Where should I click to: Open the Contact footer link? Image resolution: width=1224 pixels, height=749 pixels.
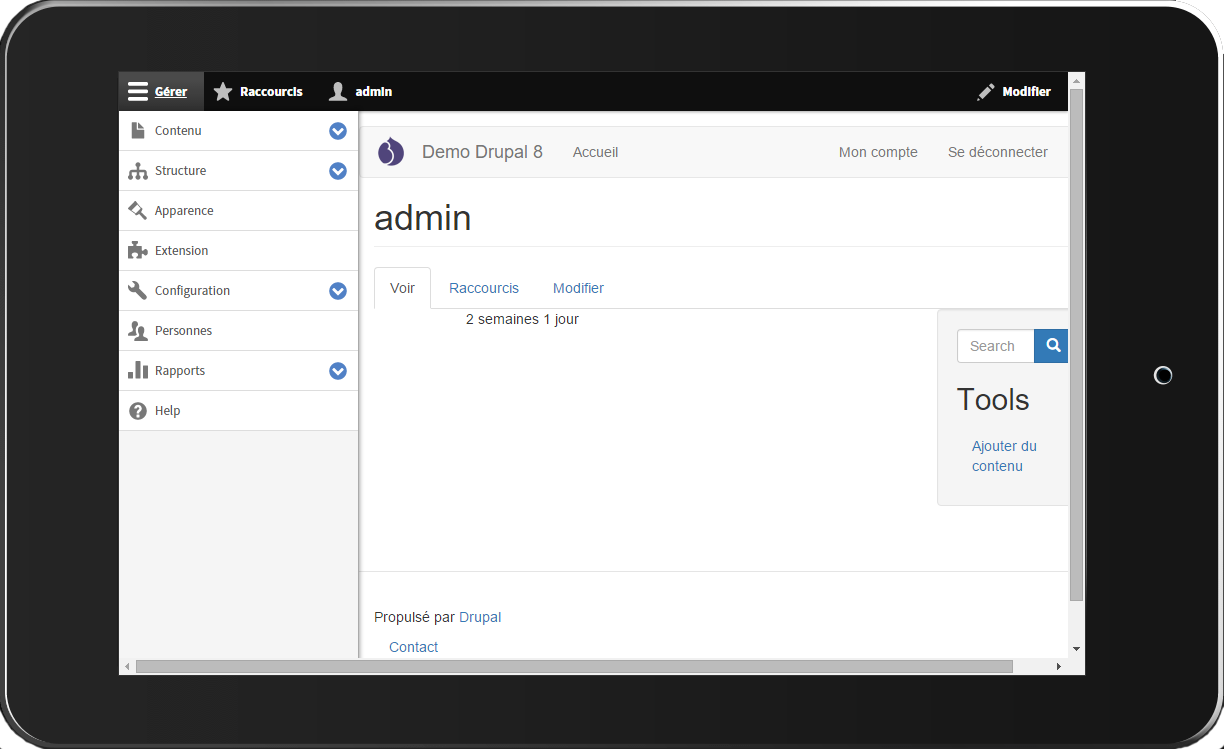click(414, 647)
